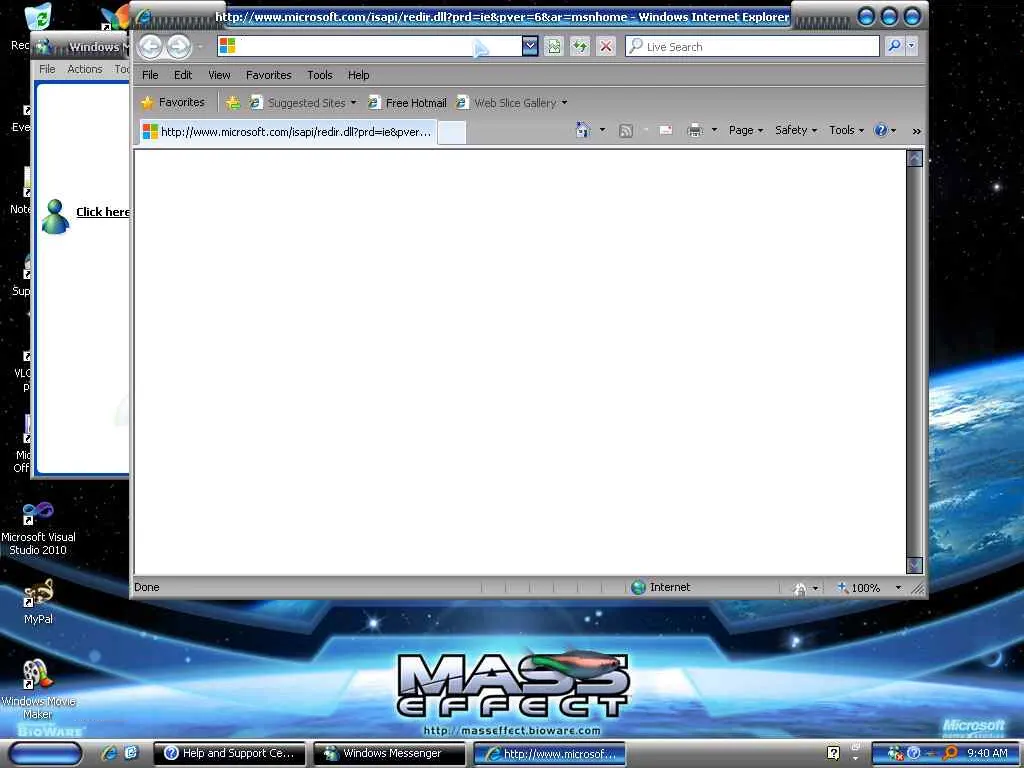Click the Messenger icon in the system tray
Screen dimensions: 1024x768
click(894, 754)
